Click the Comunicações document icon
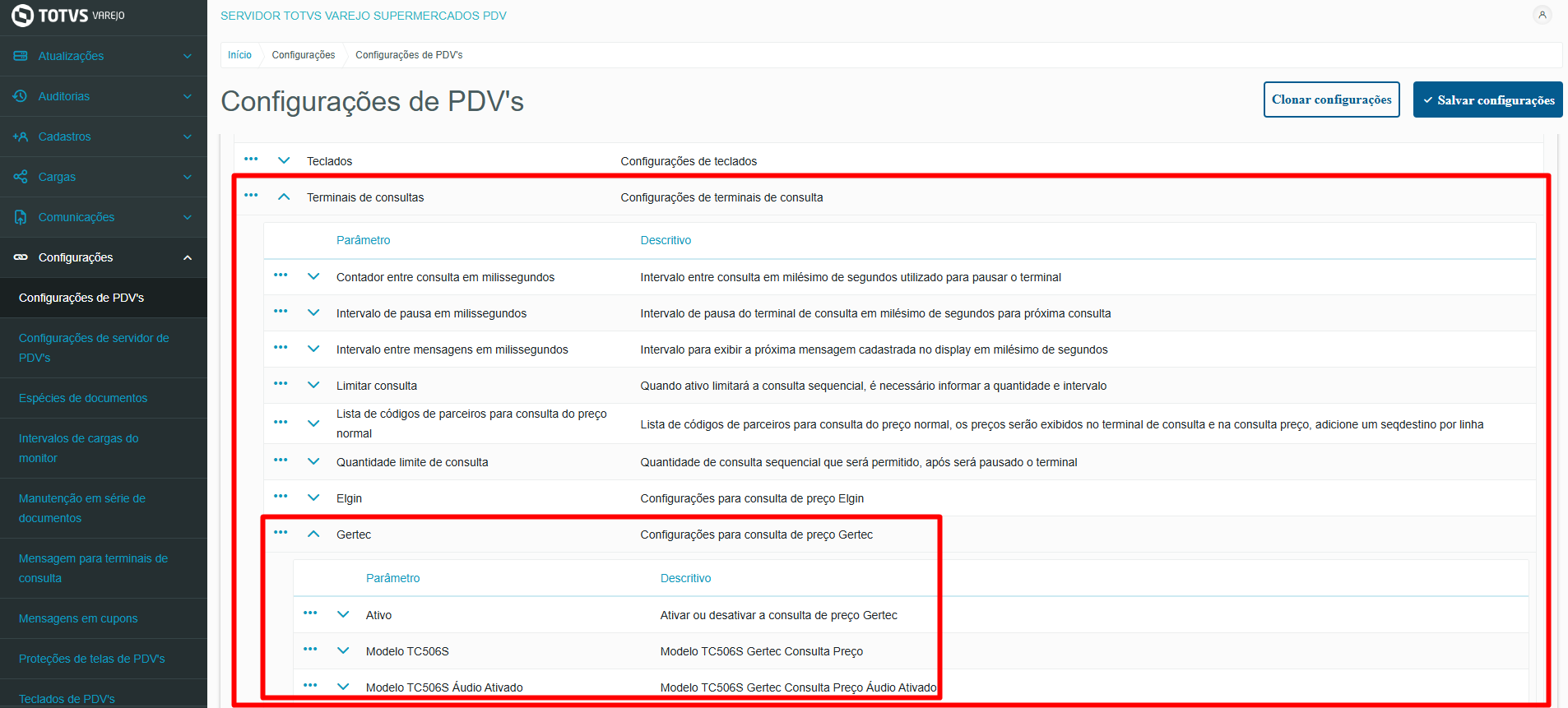This screenshot has width=1568, height=708. pos(21,217)
